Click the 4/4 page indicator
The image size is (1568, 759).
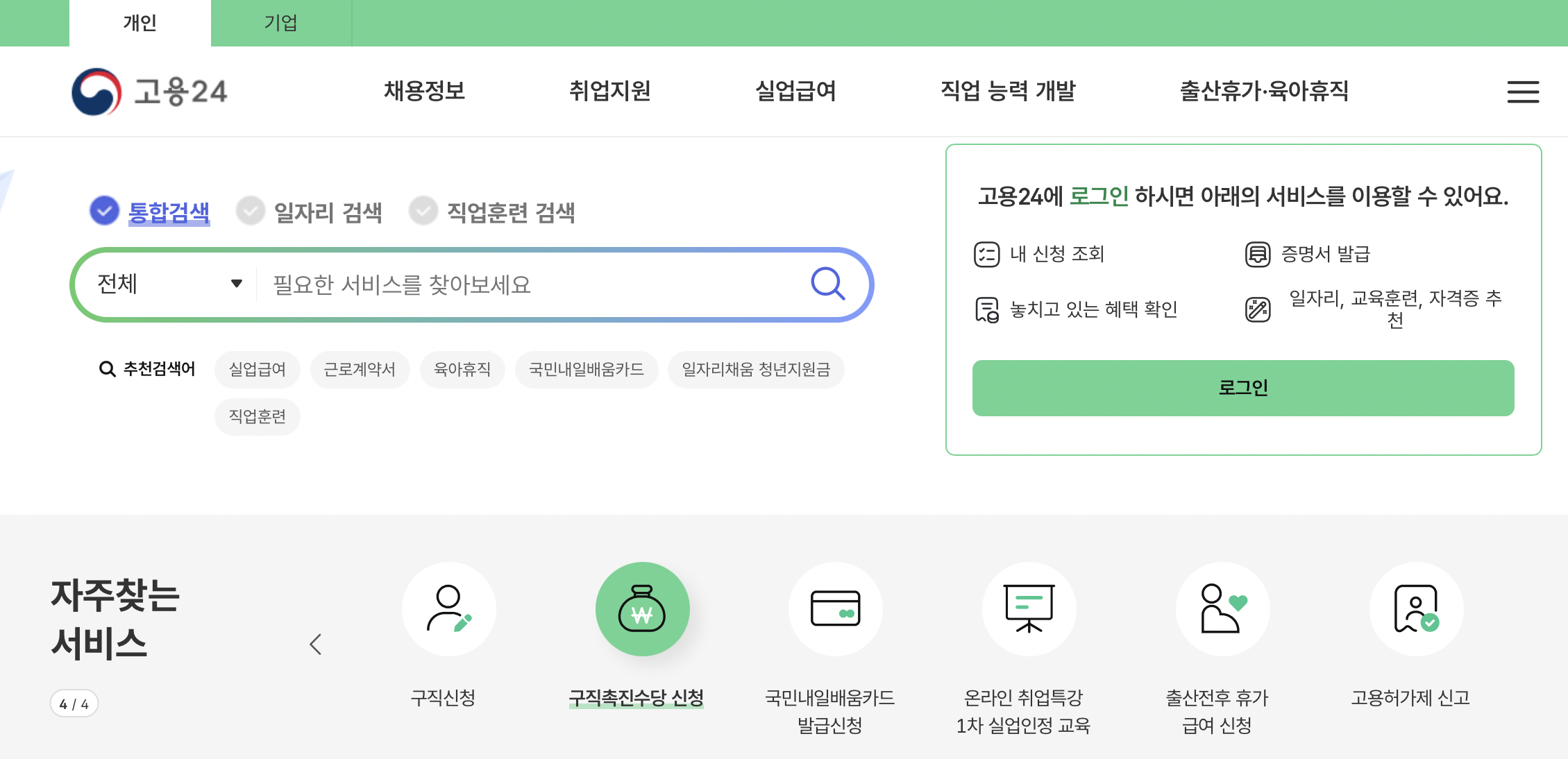75,702
